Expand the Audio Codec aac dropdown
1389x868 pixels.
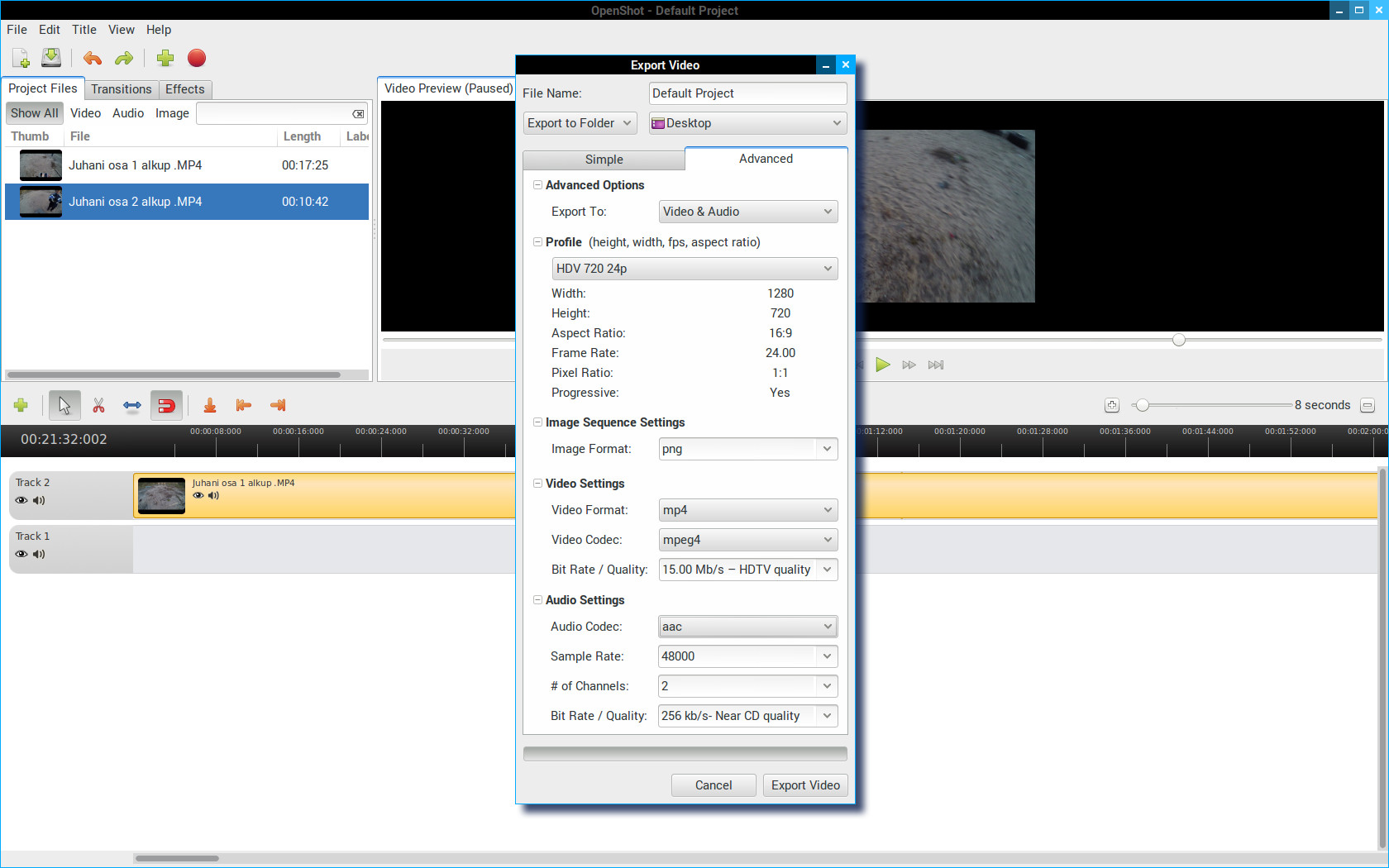[x=747, y=627]
